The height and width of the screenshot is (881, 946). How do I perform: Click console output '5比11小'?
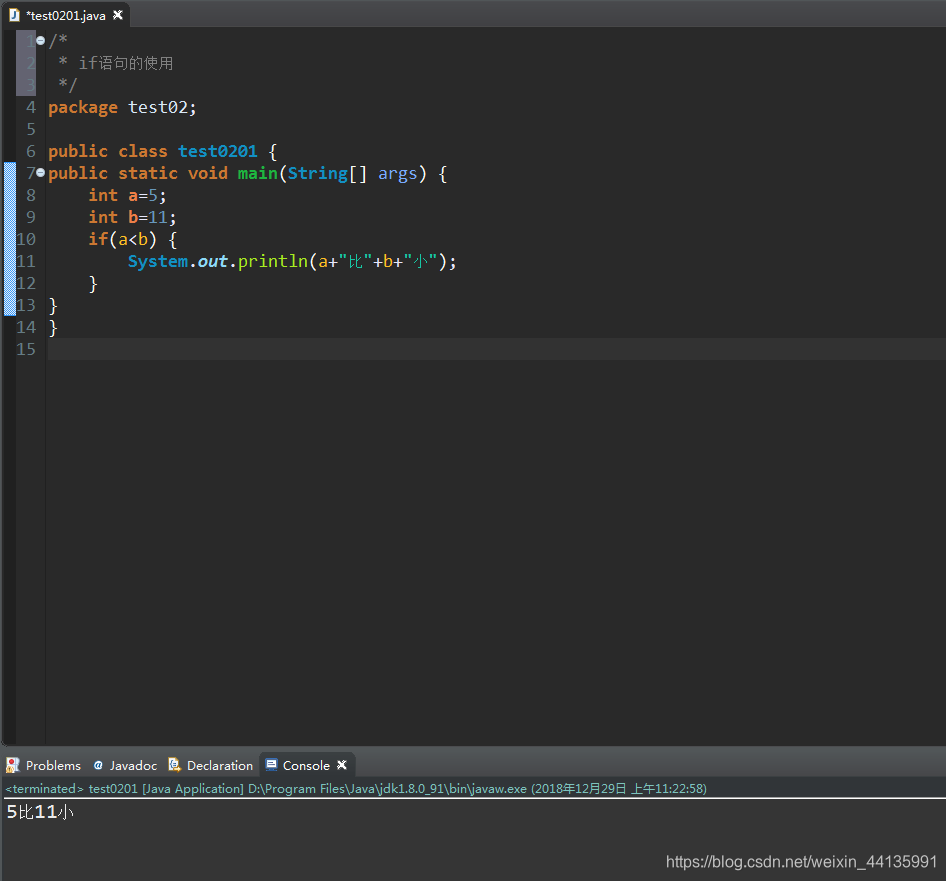40,812
